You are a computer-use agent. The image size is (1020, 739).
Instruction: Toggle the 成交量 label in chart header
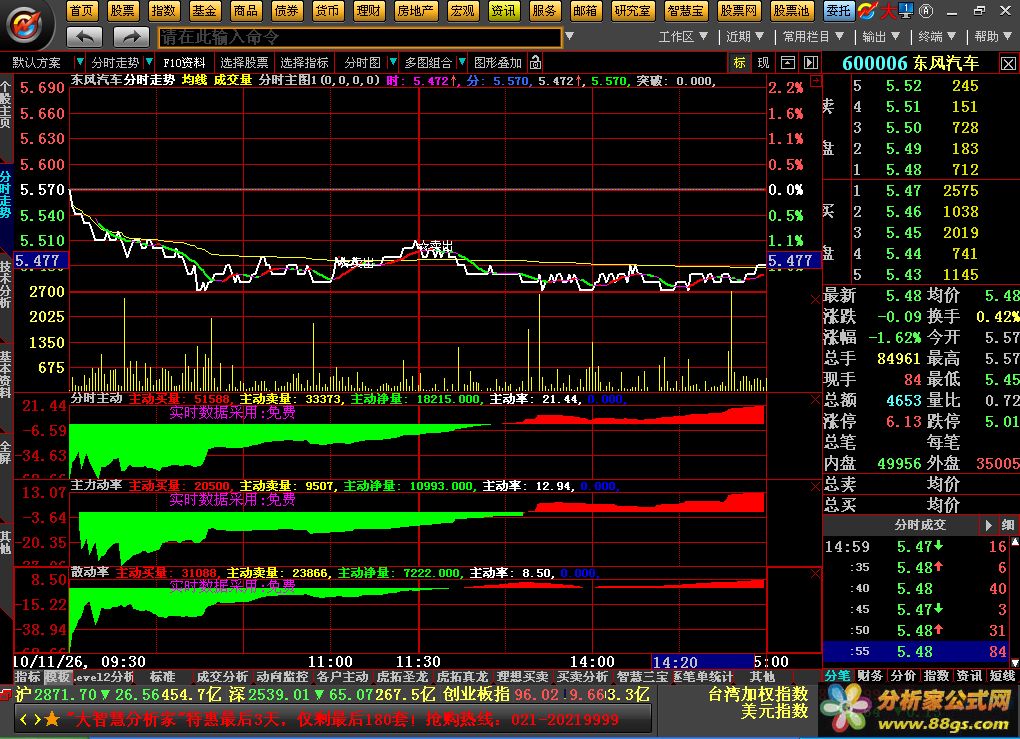click(232, 80)
